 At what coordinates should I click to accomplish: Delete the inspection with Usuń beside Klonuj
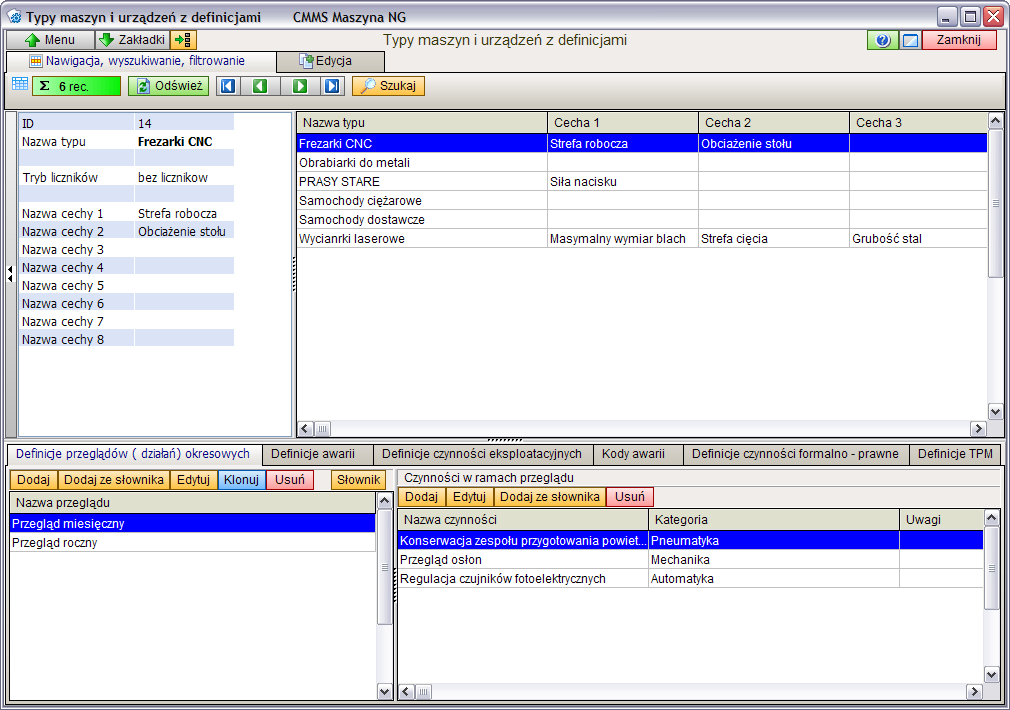pos(290,479)
